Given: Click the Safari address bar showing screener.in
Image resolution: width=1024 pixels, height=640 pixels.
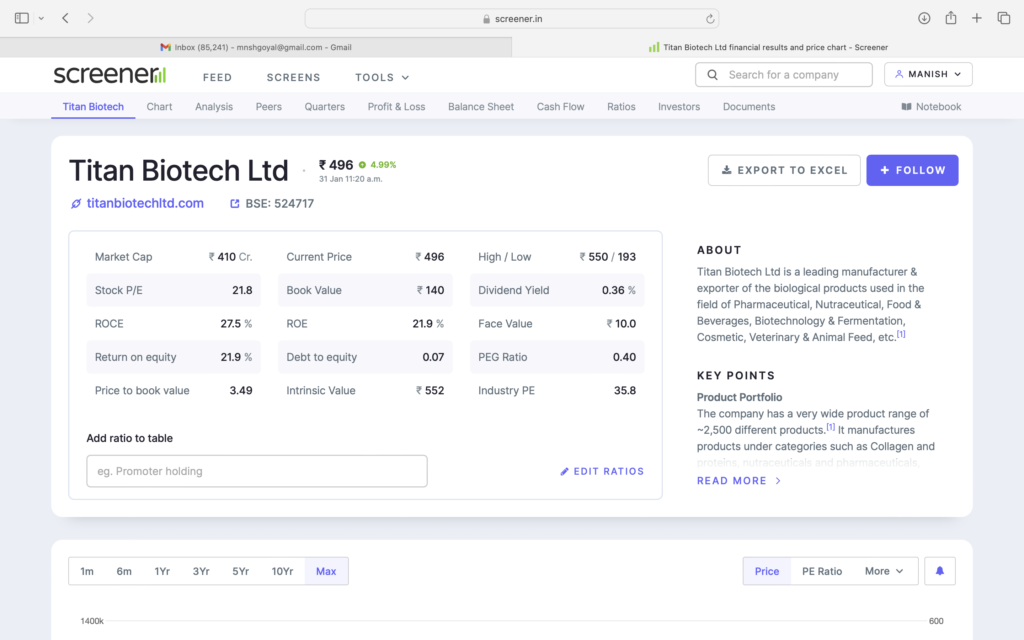Looking at the screenshot, I should 512,18.
